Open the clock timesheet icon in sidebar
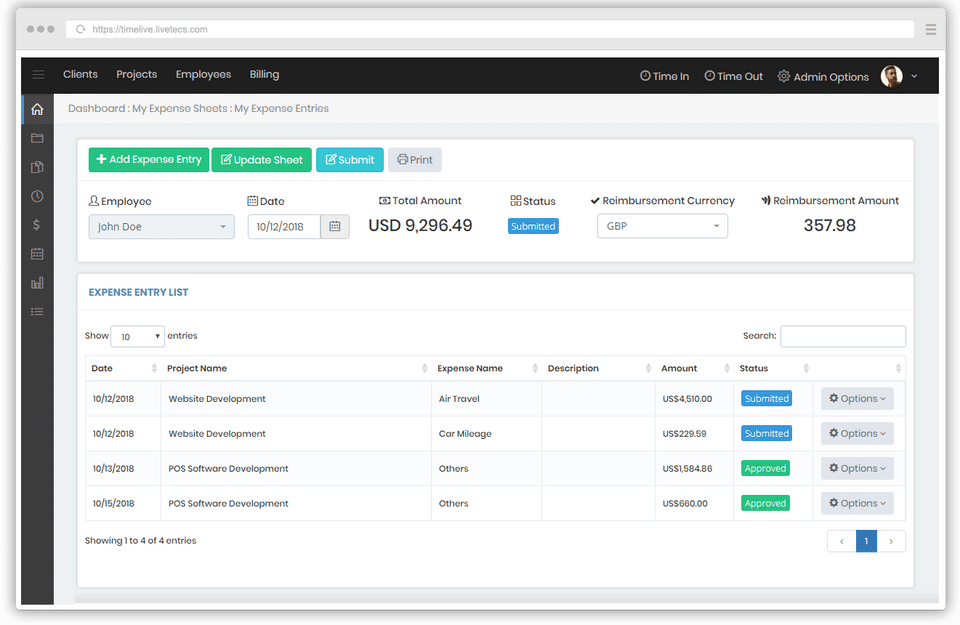The image size is (960, 625). pyautogui.click(x=37, y=196)
